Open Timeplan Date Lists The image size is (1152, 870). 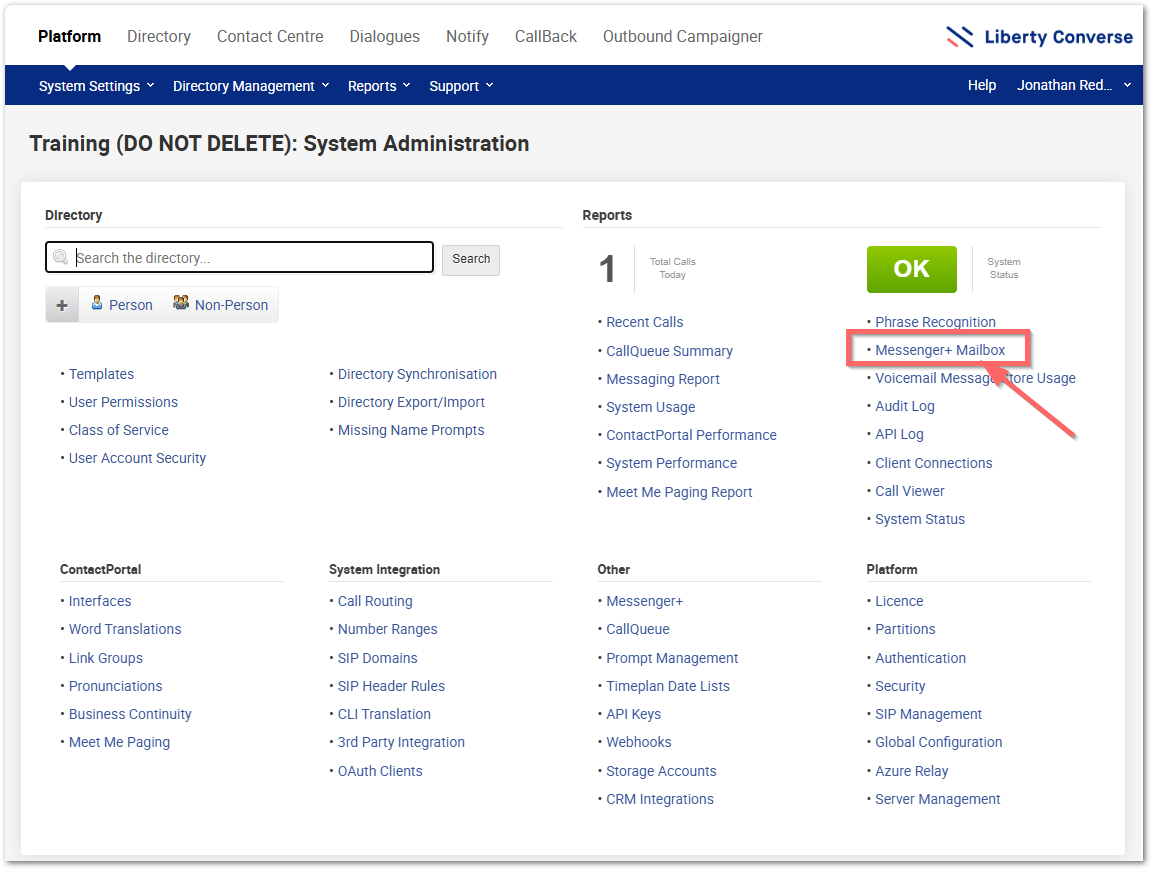(x=668, y=686)
